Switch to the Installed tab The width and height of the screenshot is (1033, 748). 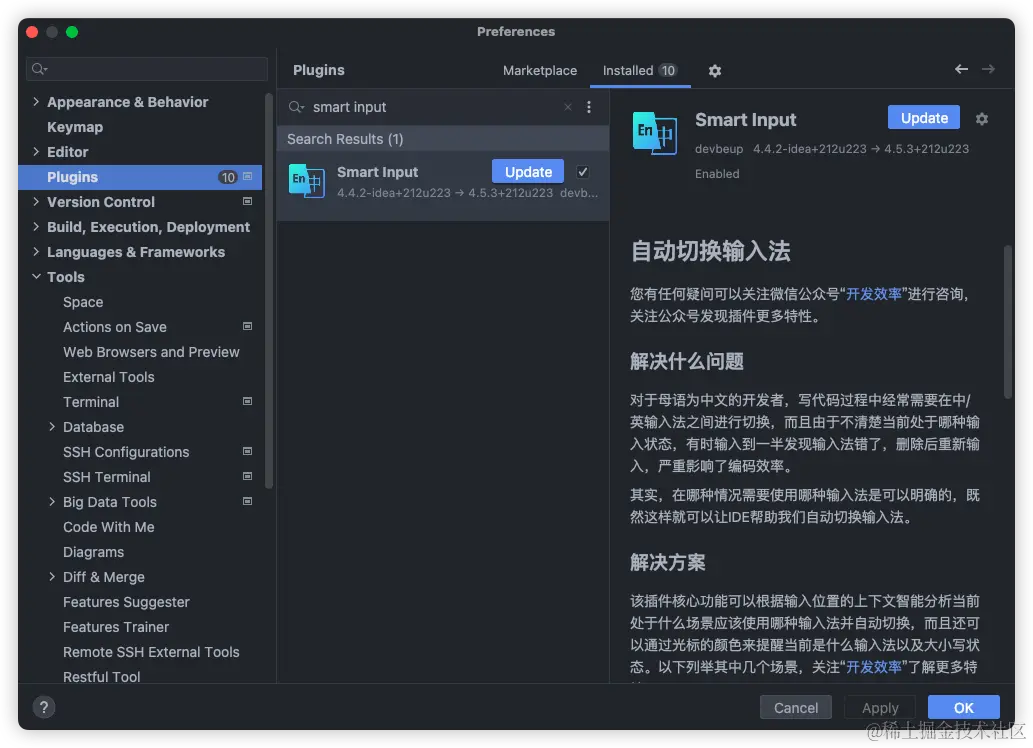(x=639, y=71)
